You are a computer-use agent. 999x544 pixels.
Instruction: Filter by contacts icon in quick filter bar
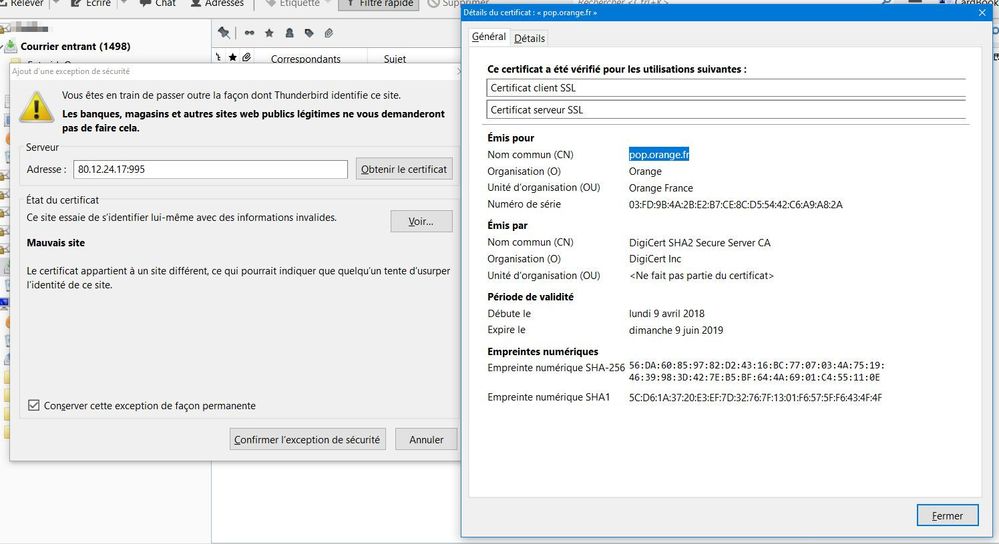tap(289, 33)
